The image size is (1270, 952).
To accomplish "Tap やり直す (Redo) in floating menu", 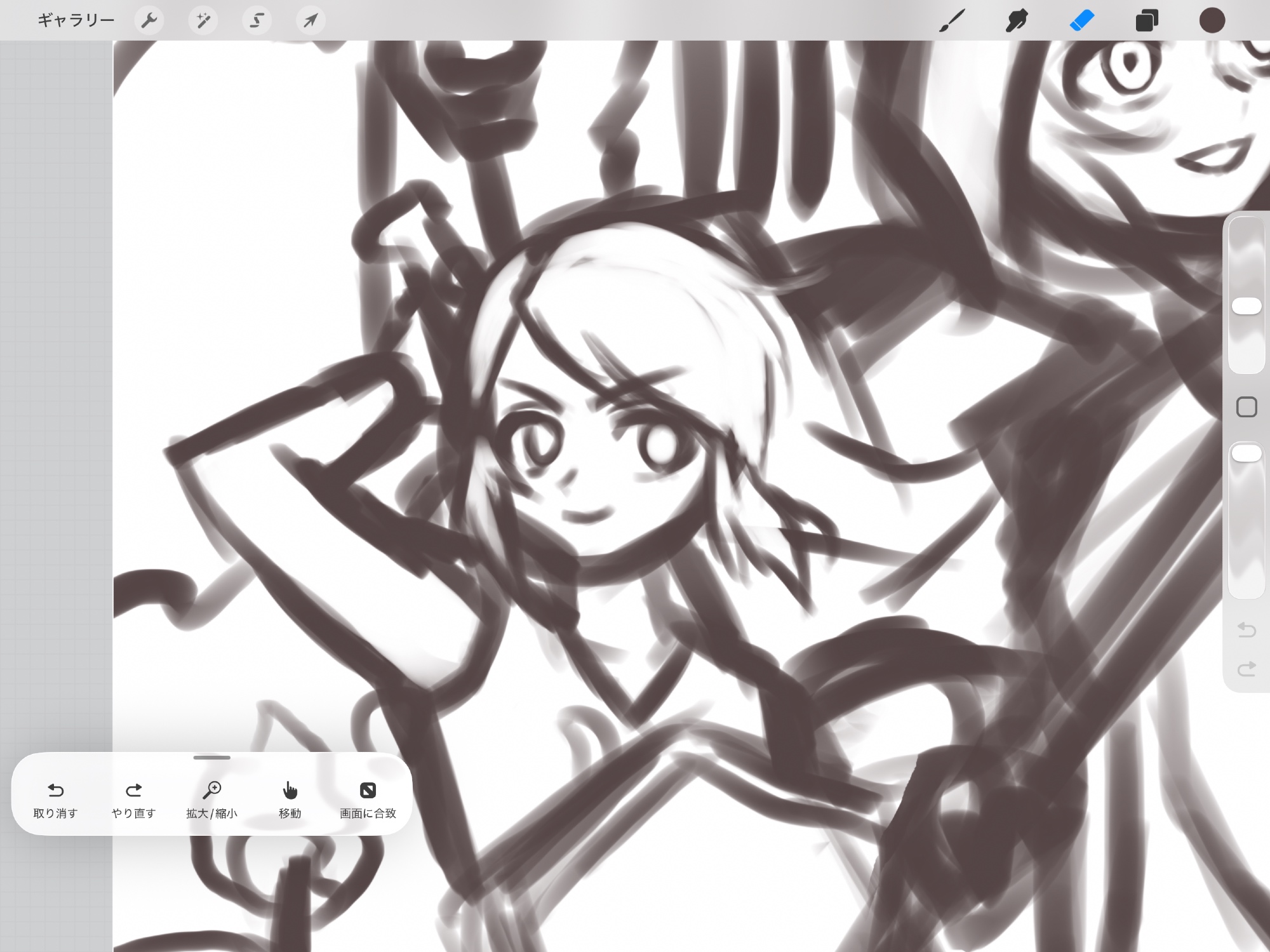I will (133, 799).
